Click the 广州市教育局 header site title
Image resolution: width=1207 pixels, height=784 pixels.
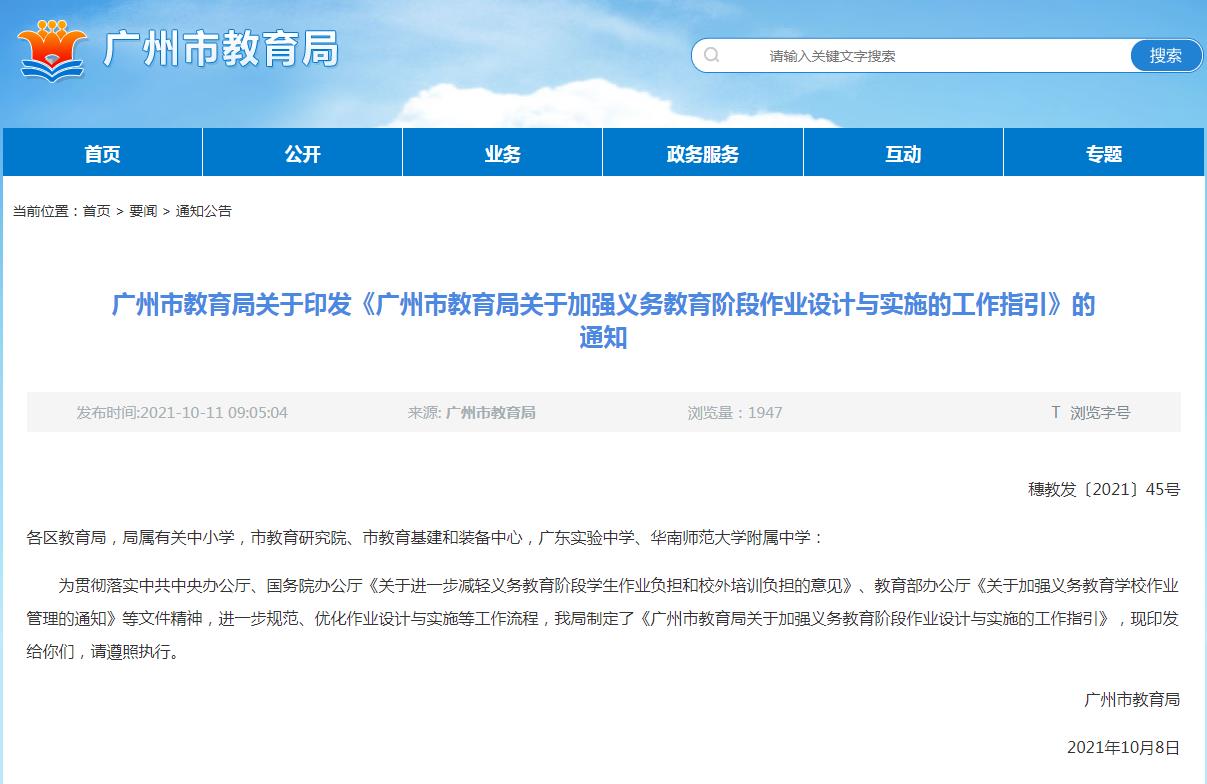[x=221, y=49]
